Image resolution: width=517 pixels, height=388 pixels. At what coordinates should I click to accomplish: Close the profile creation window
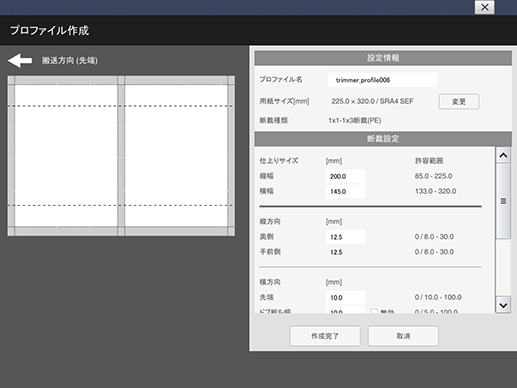coord(484,7)
